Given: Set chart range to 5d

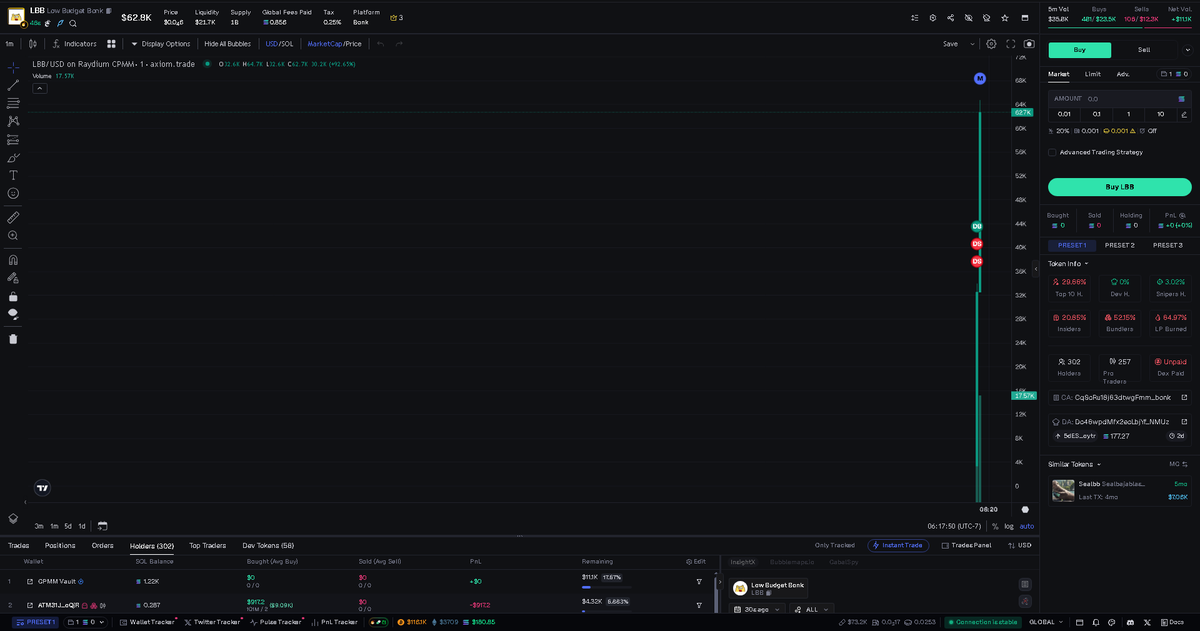Looking at the screenshot, I should [68, 526].
